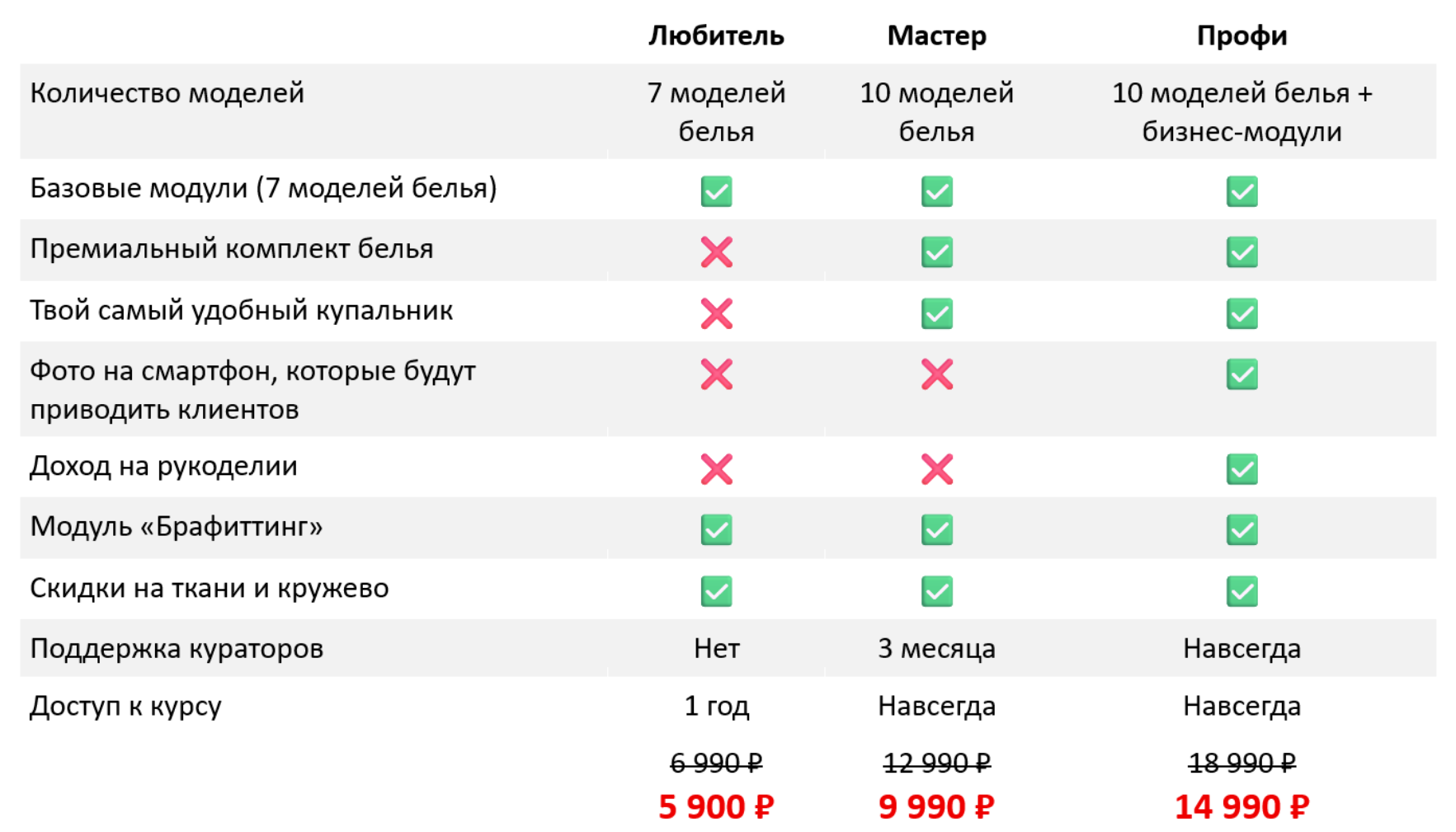Click Профи checkmark for Фото на смартфон
Screen dimensions: 1456x832
pyautogui.click(x=1242, y=374)
